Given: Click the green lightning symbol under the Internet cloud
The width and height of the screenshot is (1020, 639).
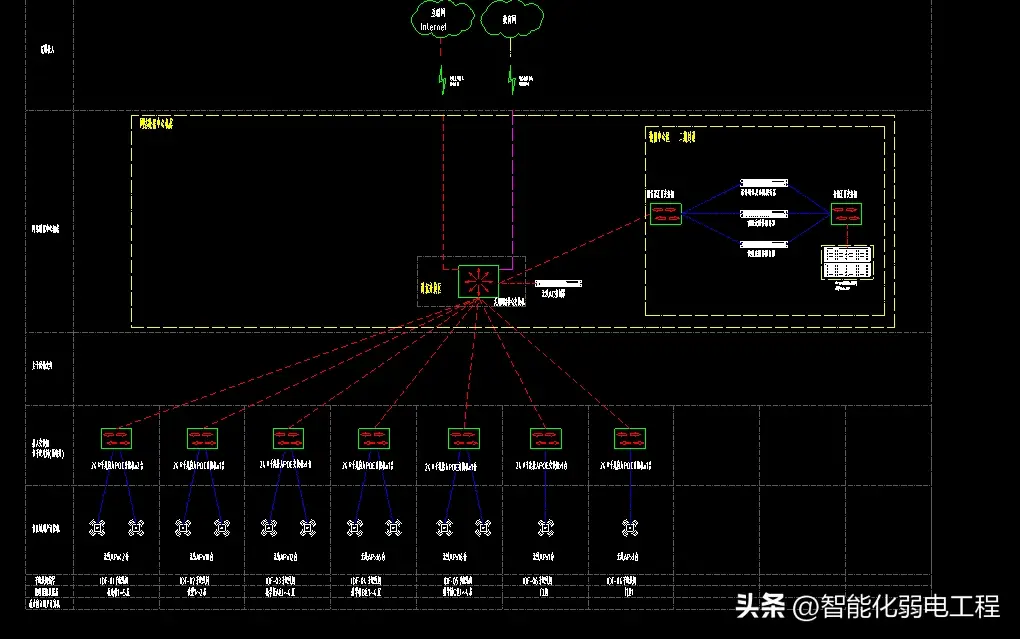Looking at the screenshot, I should click(x=442, y=80).
